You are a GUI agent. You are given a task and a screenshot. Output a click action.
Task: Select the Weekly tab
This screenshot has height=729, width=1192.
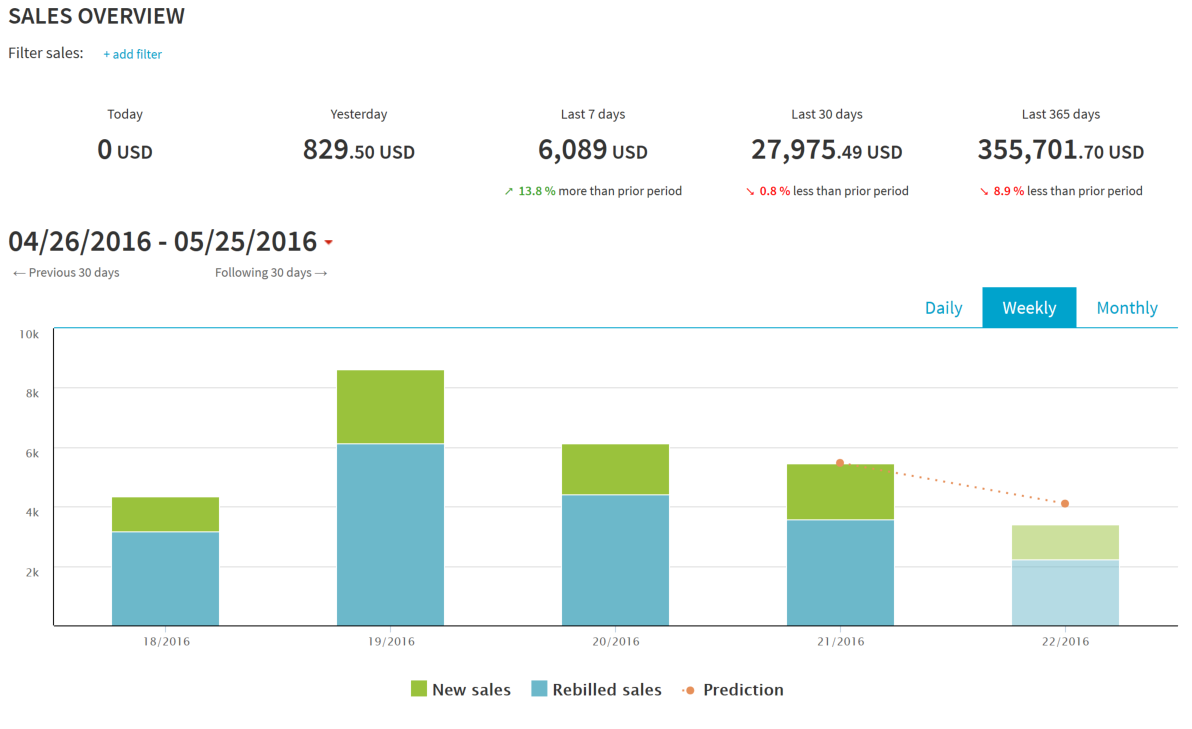point(1029,308)
